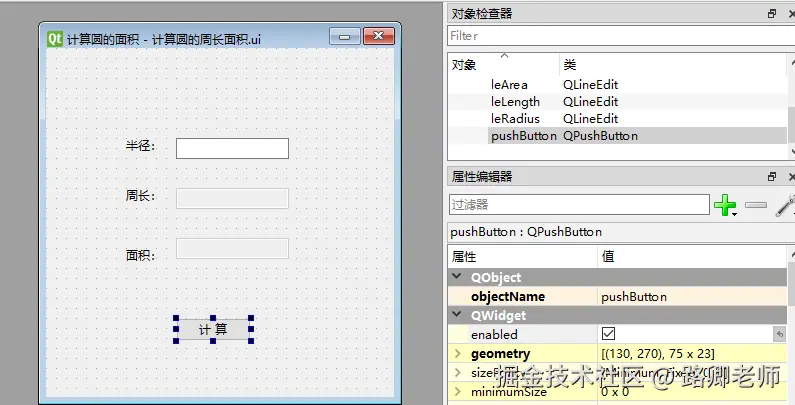Click the QLineEdit class of leRadius row

[x=590, y=119]
